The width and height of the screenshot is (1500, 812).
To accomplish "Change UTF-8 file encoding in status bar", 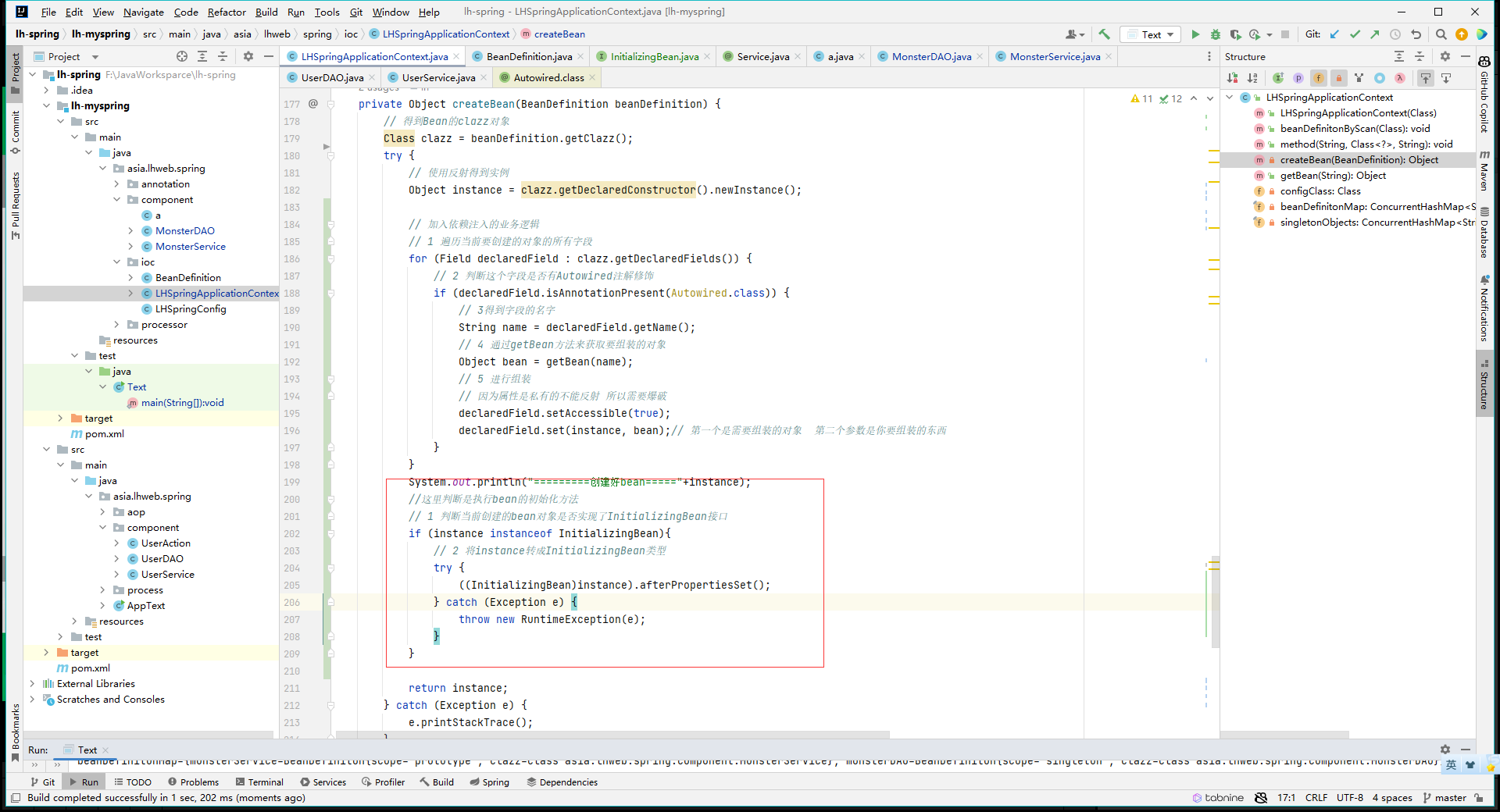I will click(1349, 798).
